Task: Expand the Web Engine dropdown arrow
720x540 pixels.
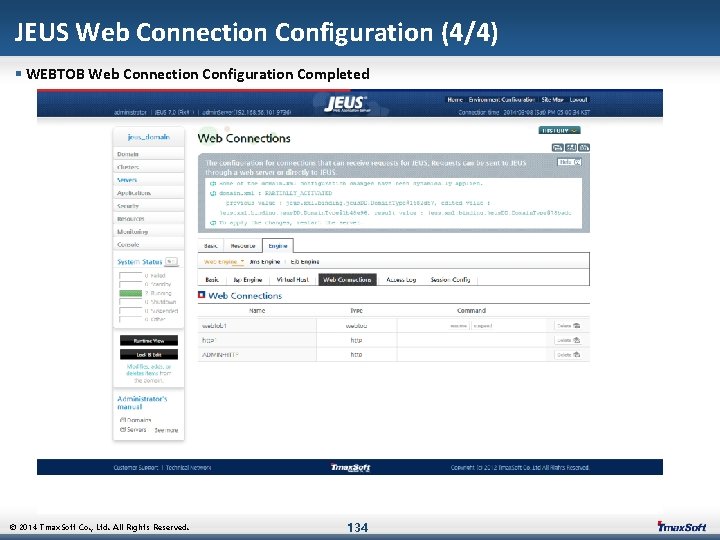Action: point(242,261)
